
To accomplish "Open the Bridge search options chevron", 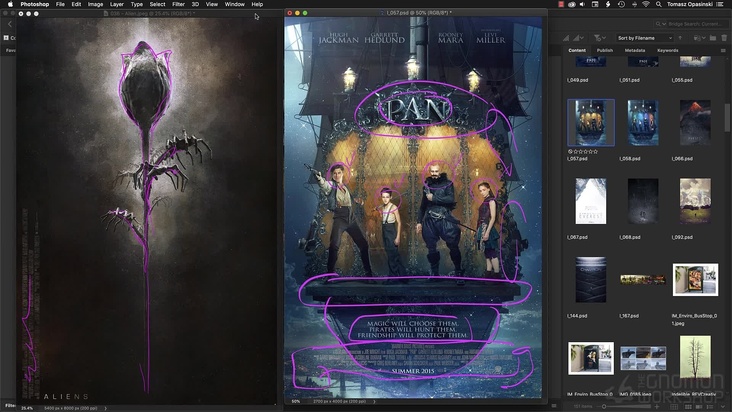I will click(x=664, y=24).
